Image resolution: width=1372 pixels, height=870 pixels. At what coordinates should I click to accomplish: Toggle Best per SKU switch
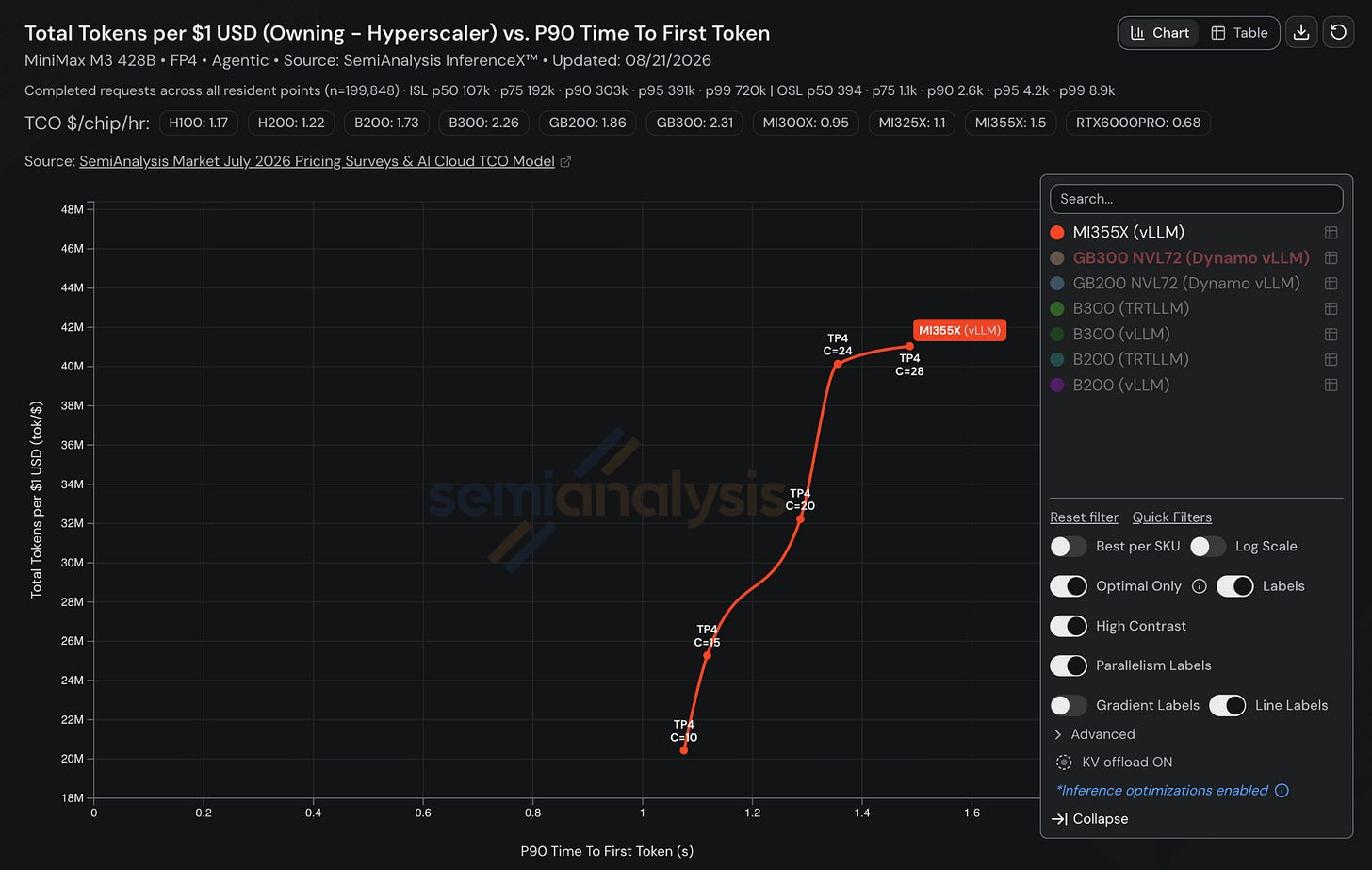(x=1069, y=547)
